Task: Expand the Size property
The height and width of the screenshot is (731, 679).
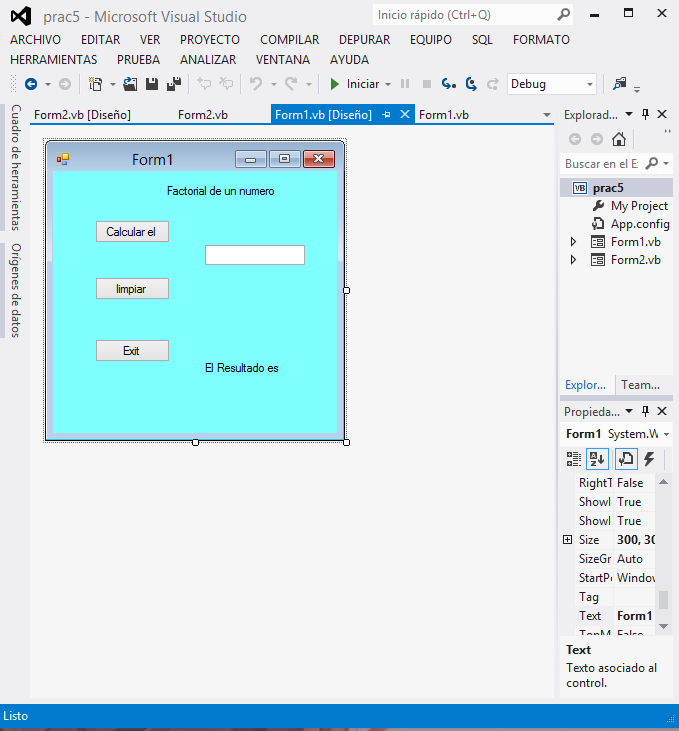Action: [567, 539]
